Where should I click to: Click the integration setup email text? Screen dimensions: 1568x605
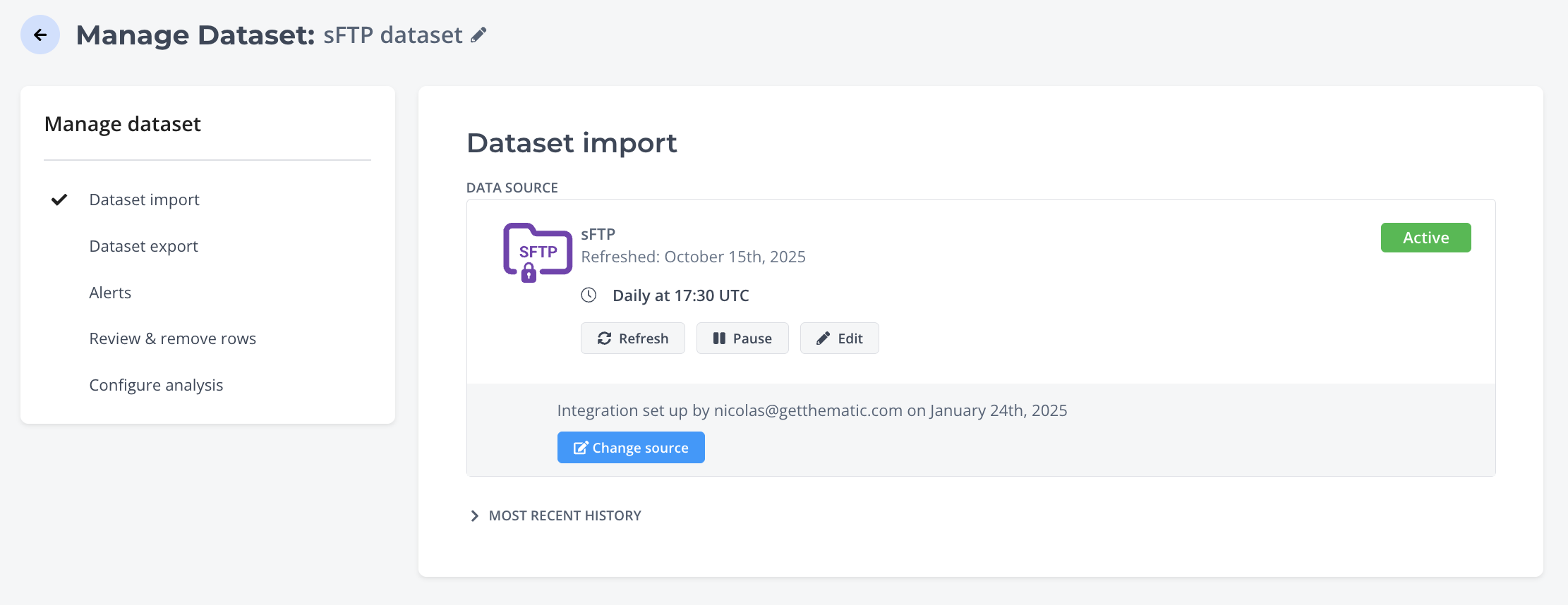808,410
